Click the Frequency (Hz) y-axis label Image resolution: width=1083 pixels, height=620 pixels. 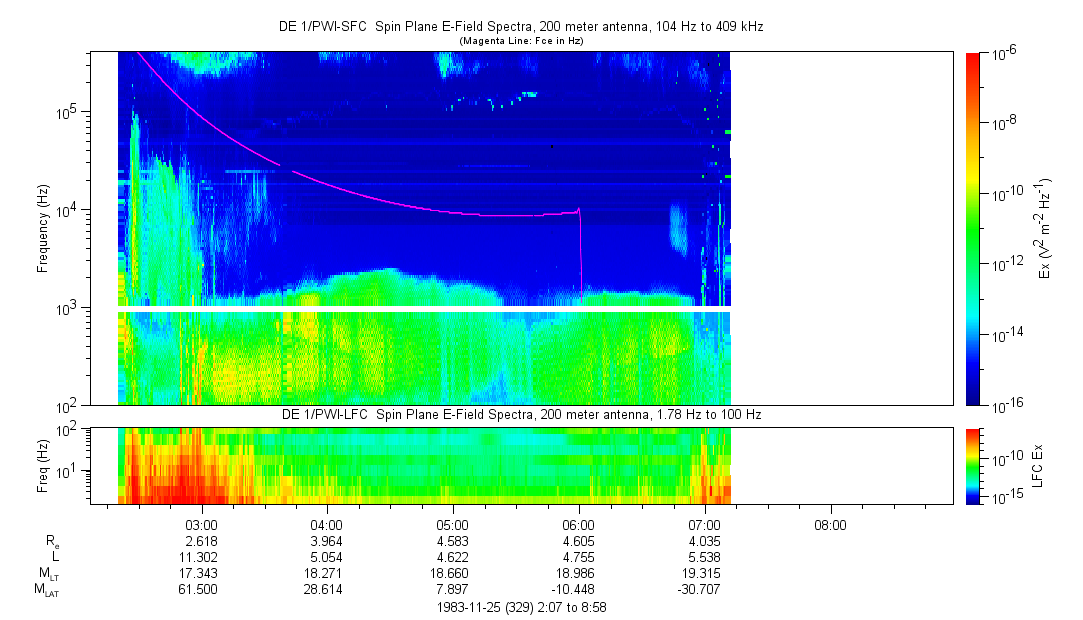click(x=43, y=228)
